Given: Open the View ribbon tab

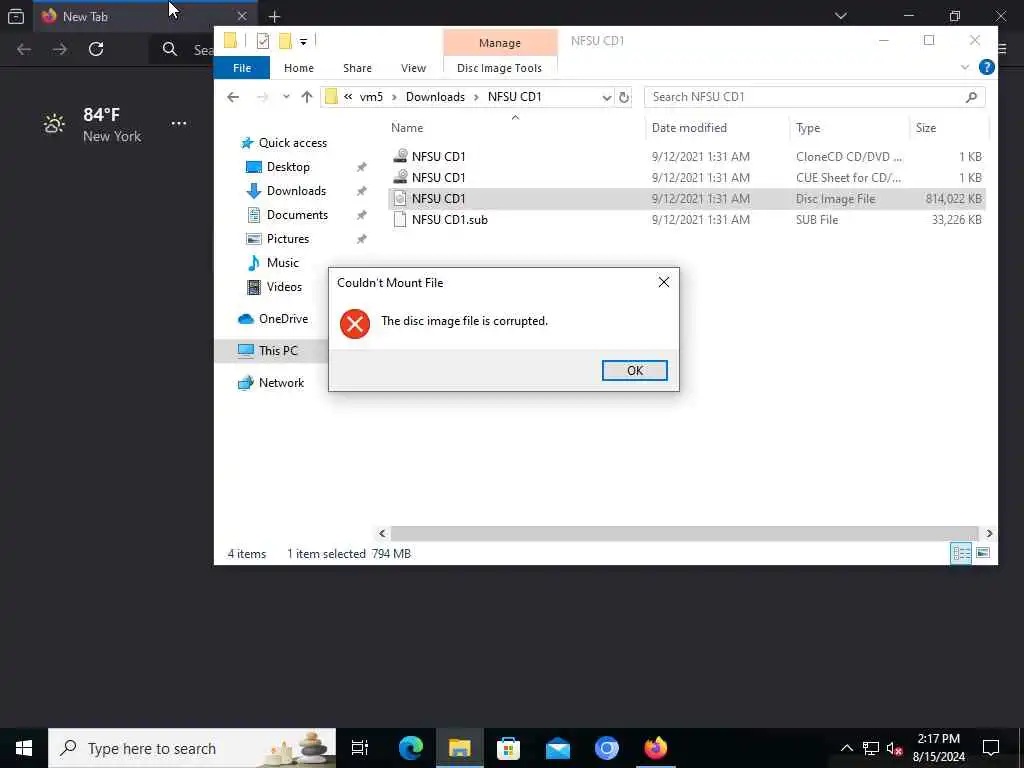Looking at the screenshot, I should (413, 68).
